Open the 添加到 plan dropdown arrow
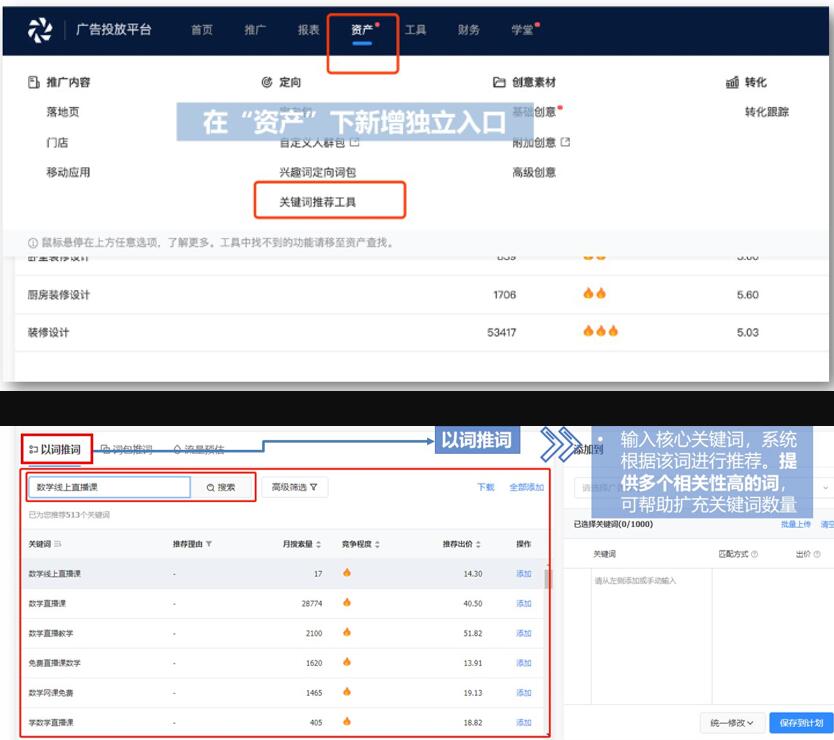This screenshot has height=740, width=834. pyautogui.click(x=825, y=487)
